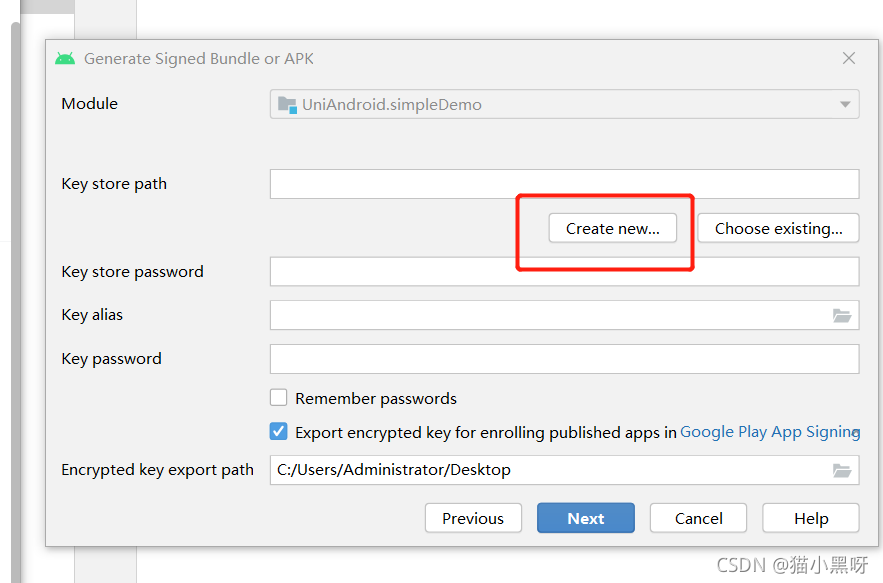Enable the Remember passwords checkbox
The image size is (883, 583).
tap(278, 398)
